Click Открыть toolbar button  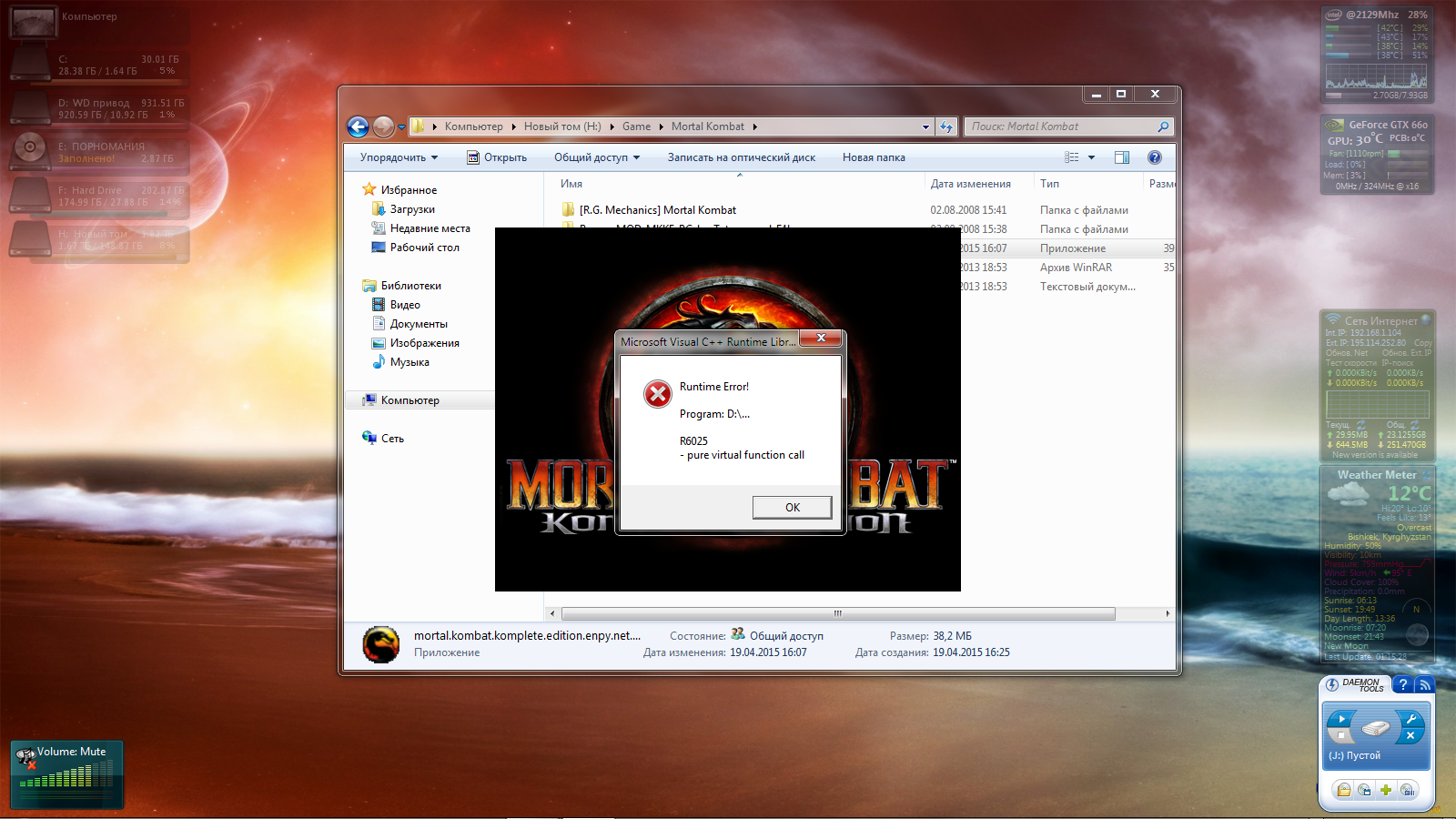tap(497, 157)
